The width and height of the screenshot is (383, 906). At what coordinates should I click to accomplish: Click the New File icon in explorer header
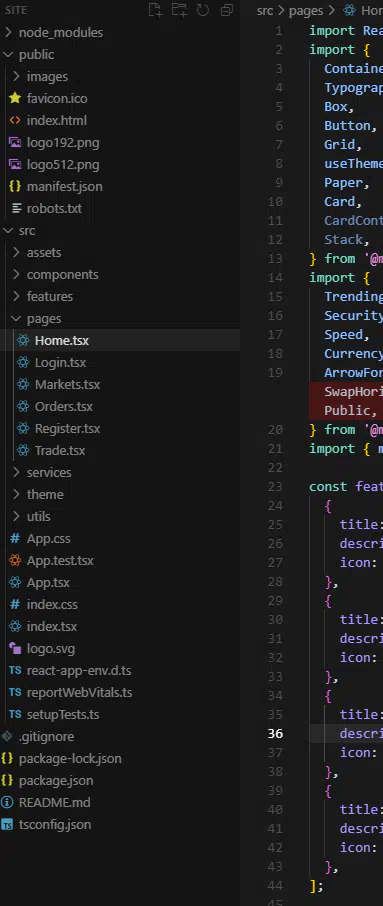(155, 10)
